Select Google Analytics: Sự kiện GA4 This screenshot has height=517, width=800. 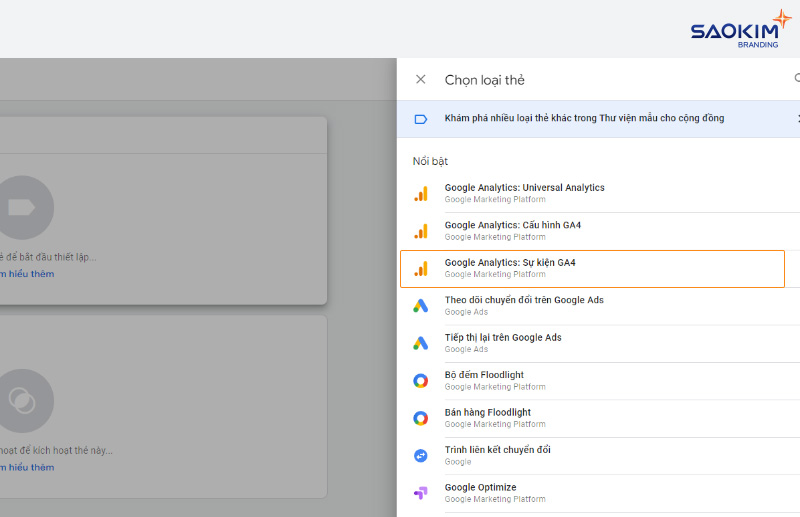(x=592, y=268)
